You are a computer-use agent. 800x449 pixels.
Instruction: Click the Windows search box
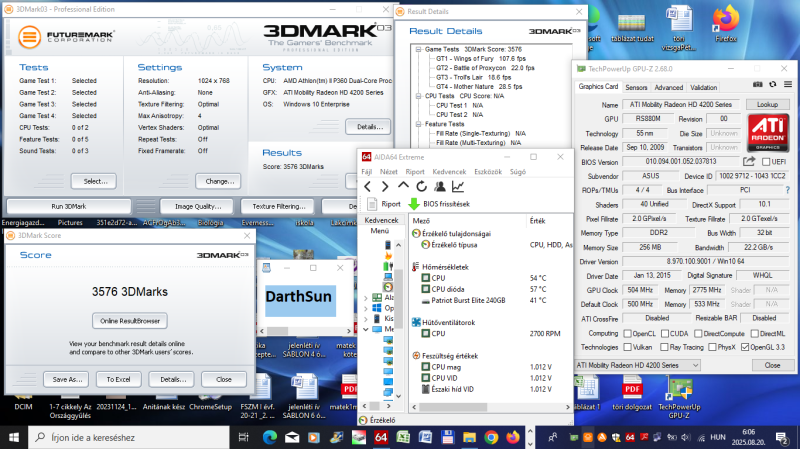pyautogui.click(x=129, y=437)
